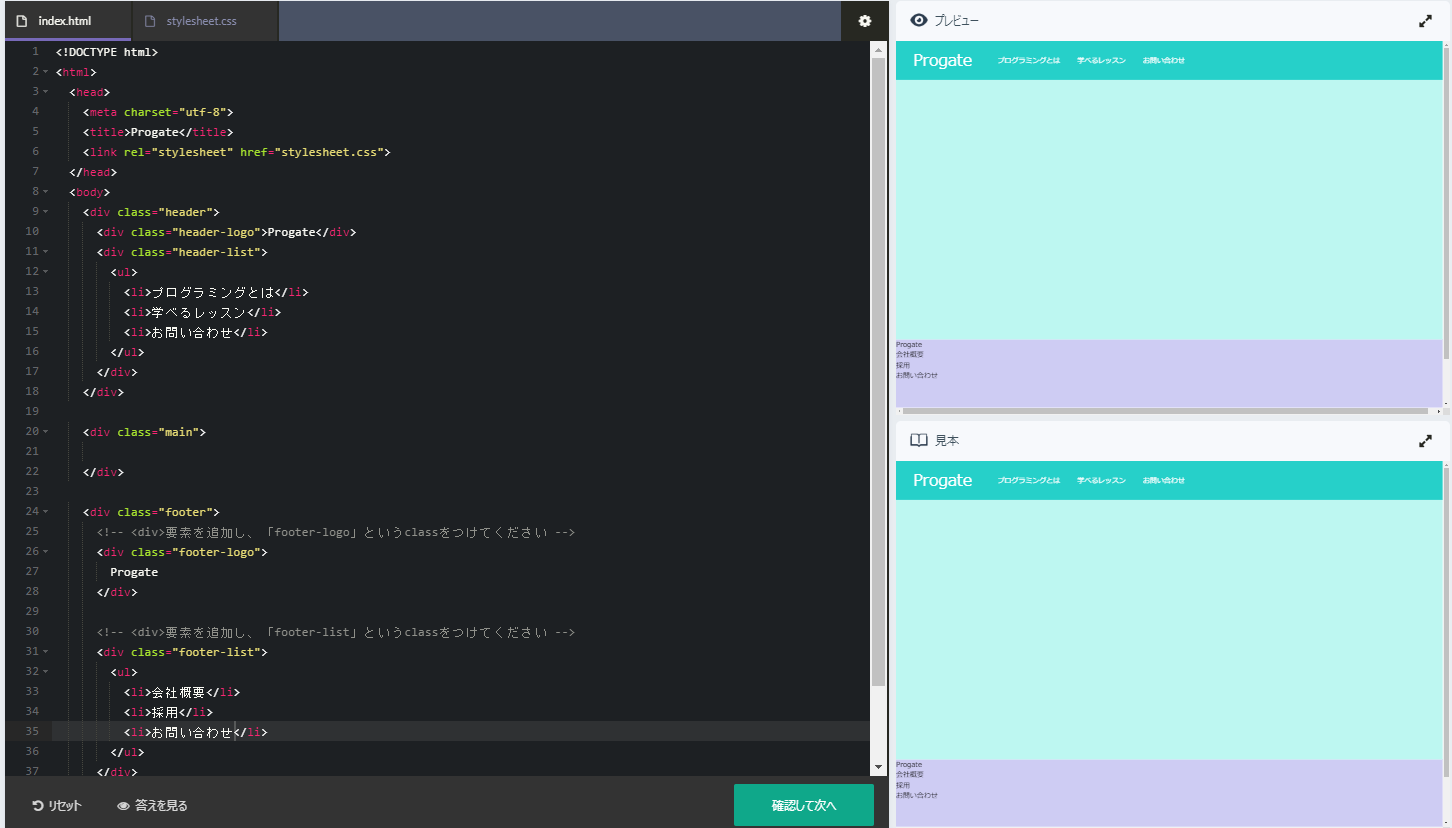The height and width of the screenshot is (828, 1452).
Task: Click the 確認して次へ button
Action: click(804, 805)
